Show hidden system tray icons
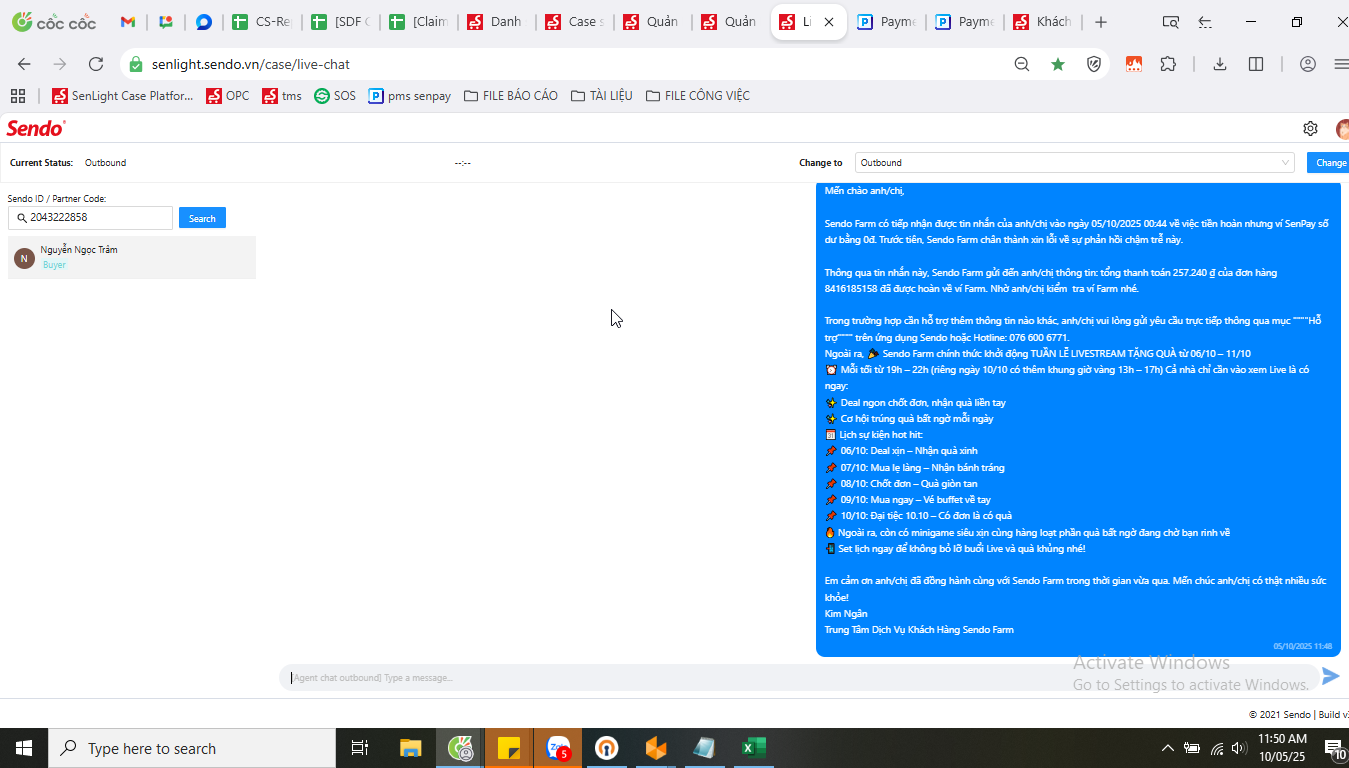The width and height of the screenshot is (1349, 768). tap(1167, 748)
